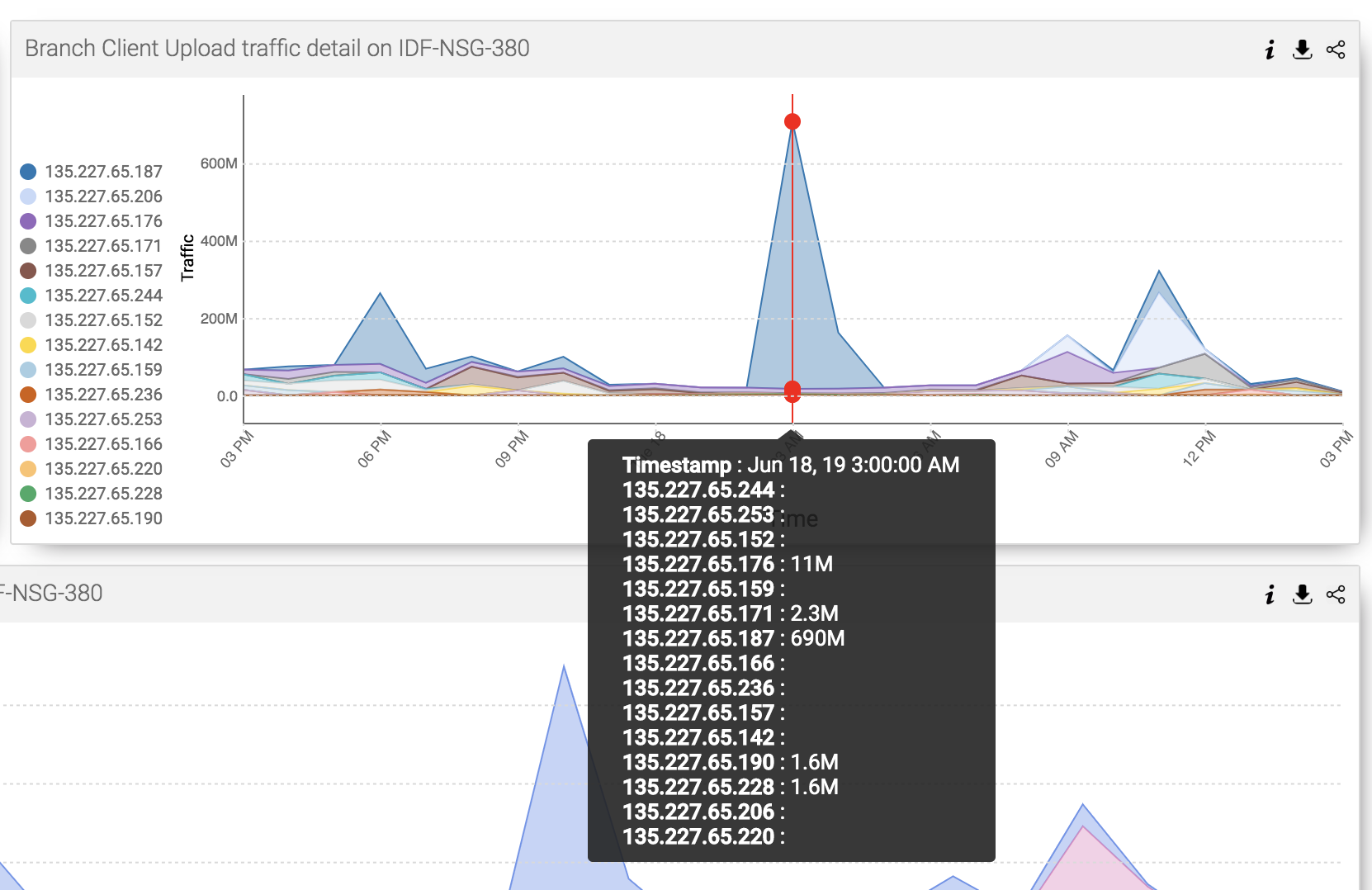
Task: Share the lower IDF-NSG-380 chart
Action: pos(1336,594)
